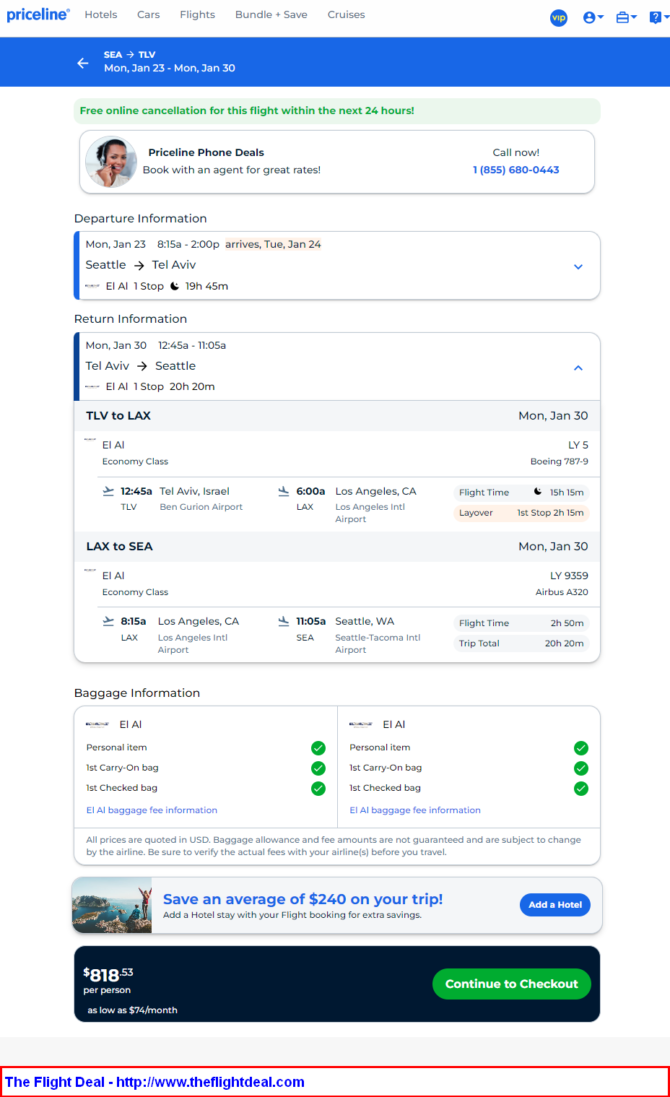Click the Trip Total 20h 20m badge
The height and width of the screenshot is (1097, 670).
coord(521,644)
